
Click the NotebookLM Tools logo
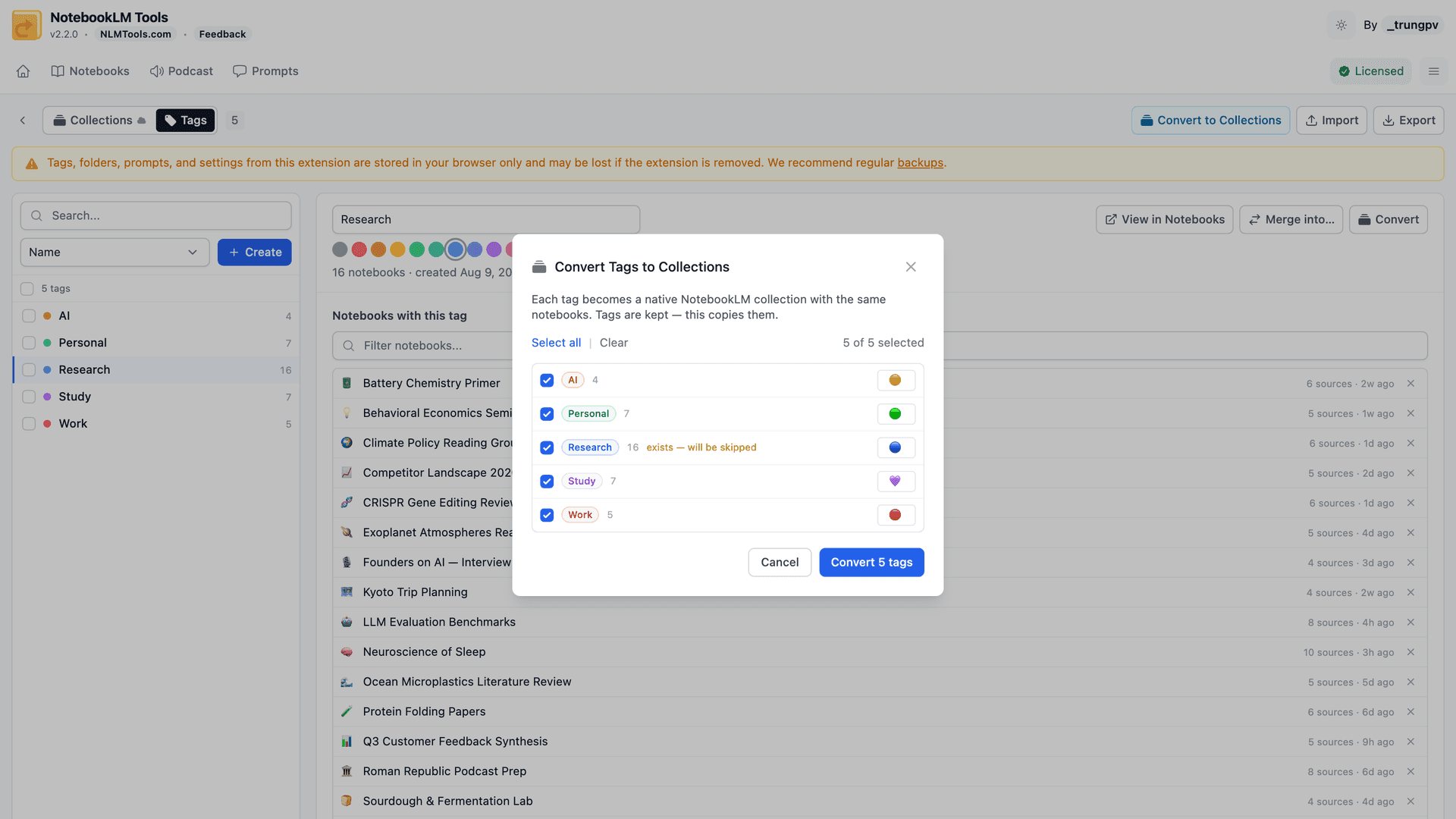click(x=27, y=25)
